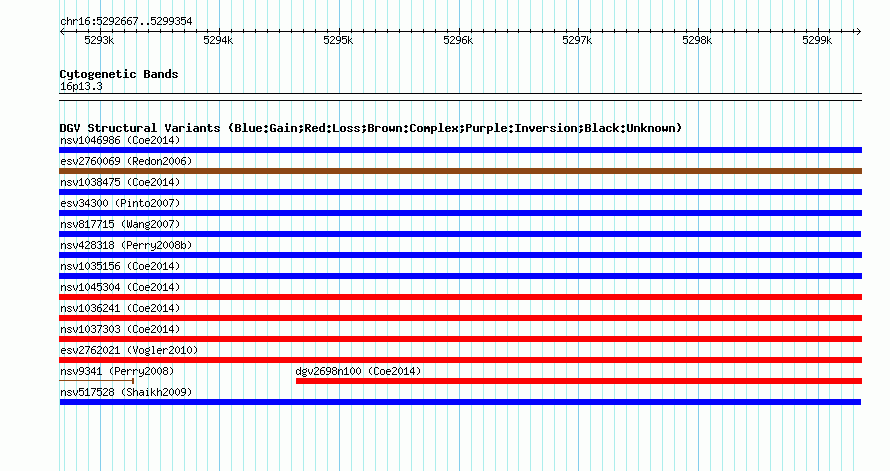
Task: Select the blue gain bar under nsv1046986
Action: pyautogui.click(x=460, y=150)
